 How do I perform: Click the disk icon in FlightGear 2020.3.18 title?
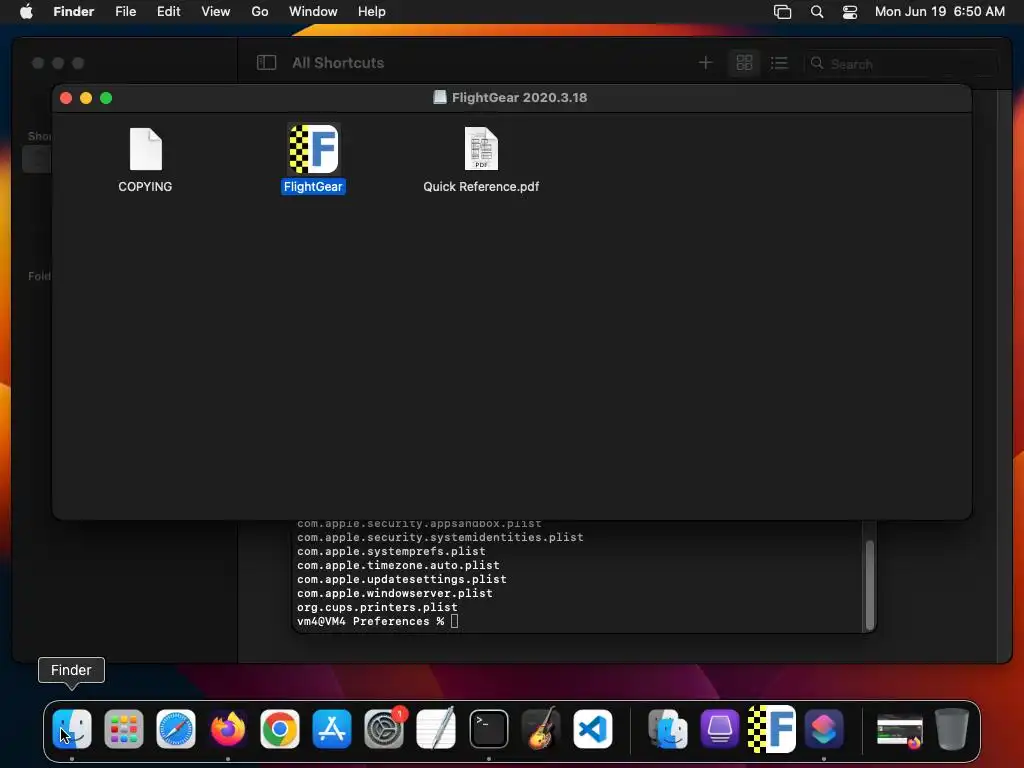440,97
